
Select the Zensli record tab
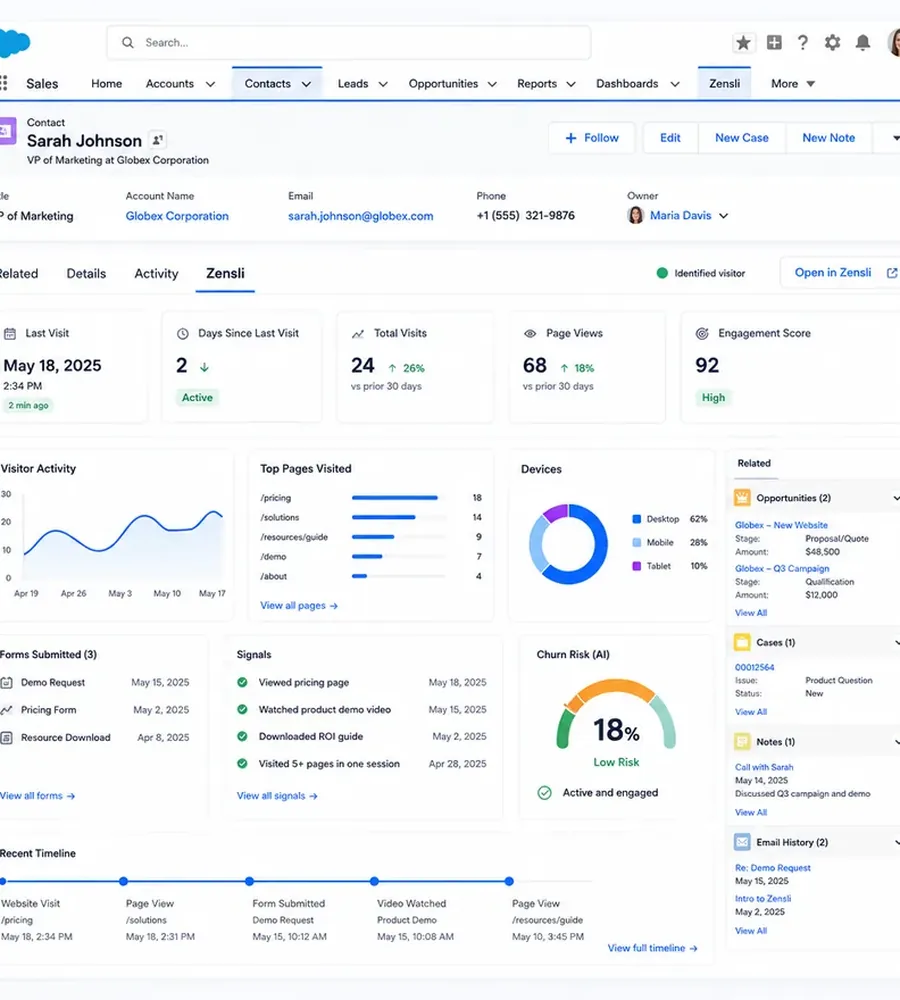[225, 274]
